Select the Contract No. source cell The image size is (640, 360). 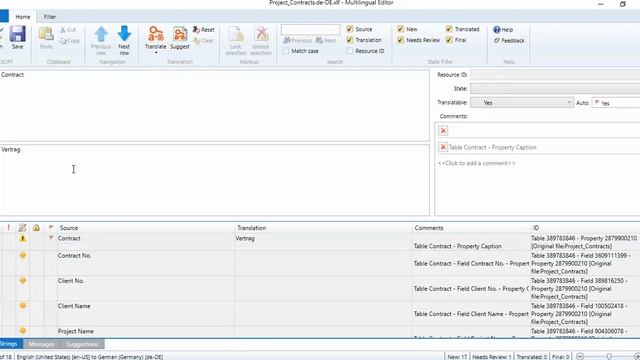click(146, 263)
